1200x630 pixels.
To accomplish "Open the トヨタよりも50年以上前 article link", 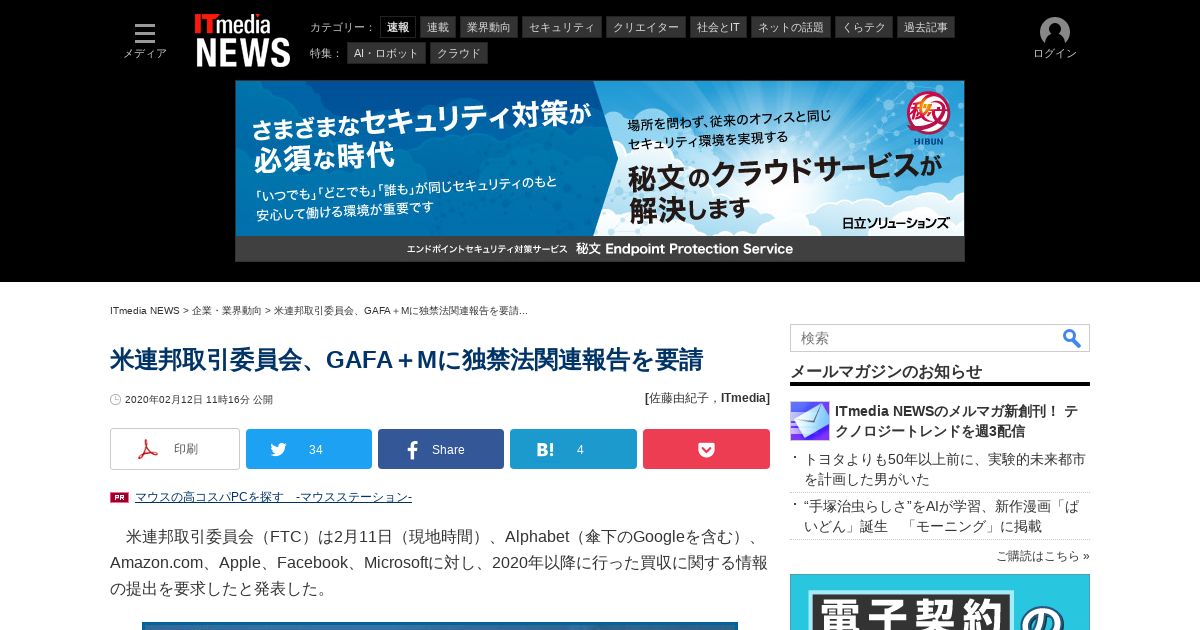I will point(945,469).
